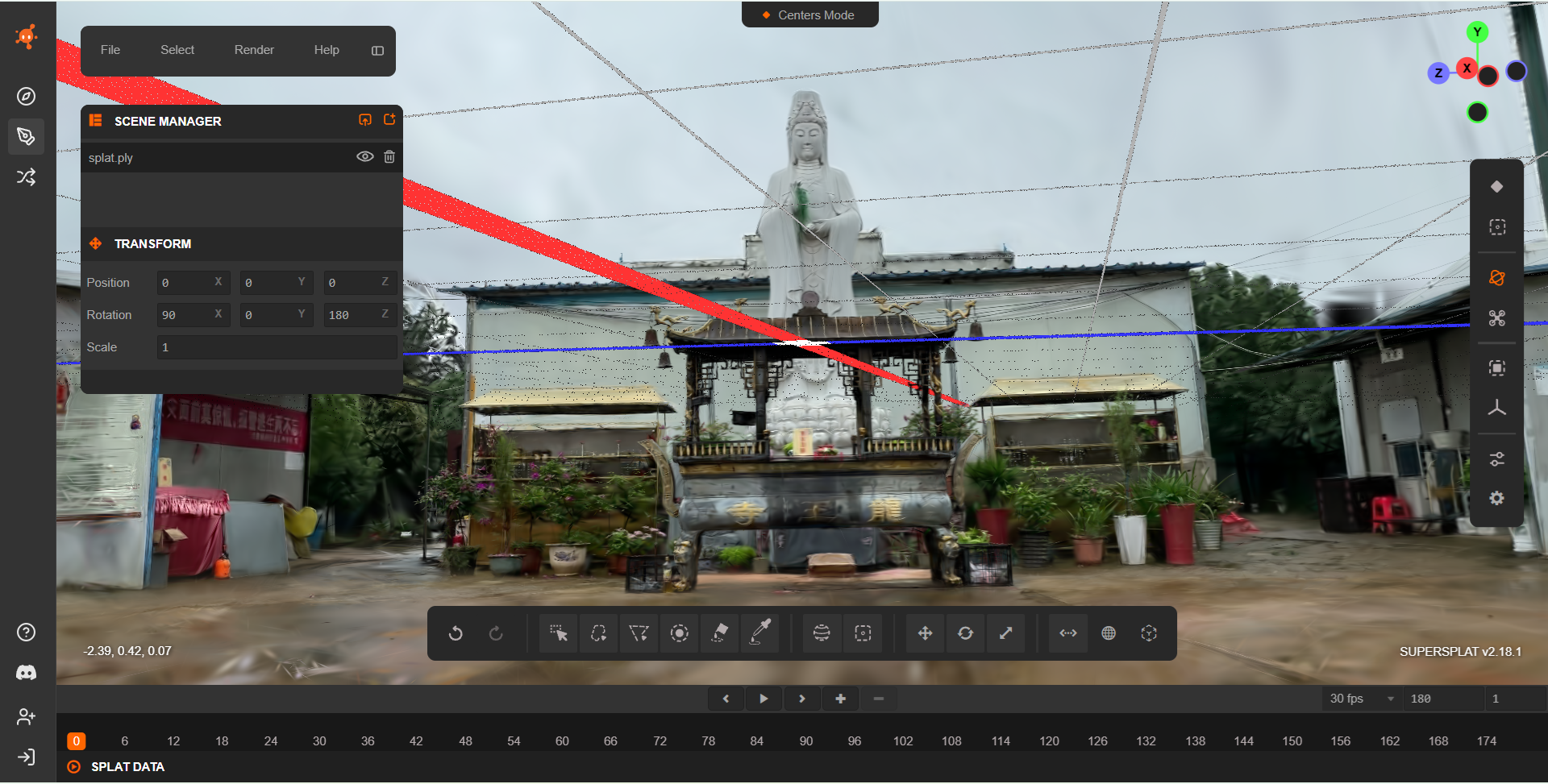The image size is (1548, 784).
Task: Open the fps dropdown arrow
Action: point(1391,699)
